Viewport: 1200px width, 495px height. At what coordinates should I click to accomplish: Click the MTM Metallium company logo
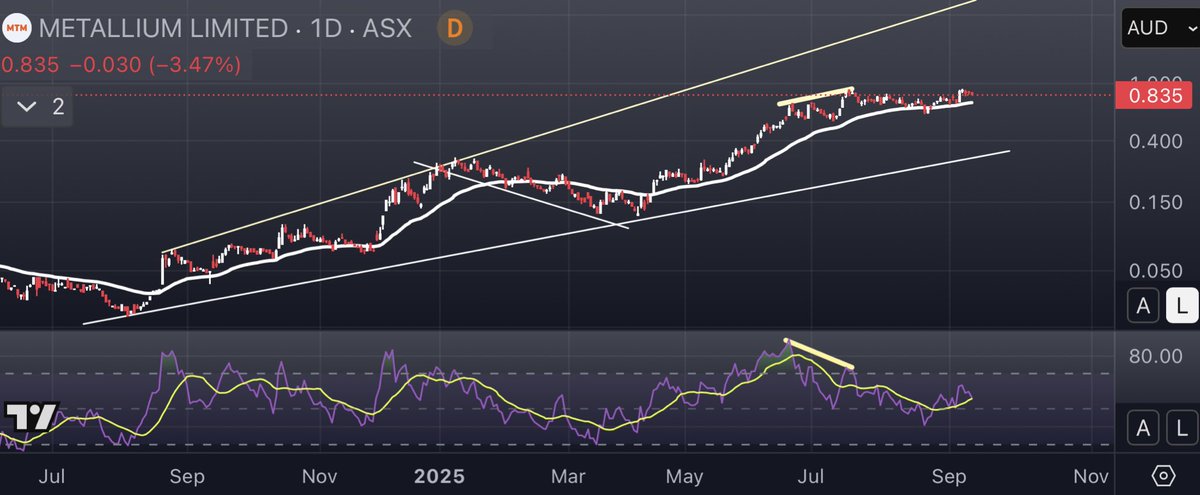[x=17, y=28]
